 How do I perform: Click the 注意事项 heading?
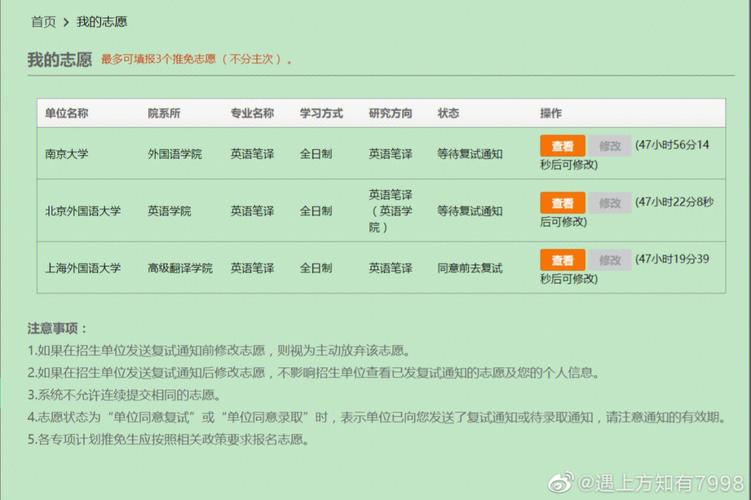[57, 329]
